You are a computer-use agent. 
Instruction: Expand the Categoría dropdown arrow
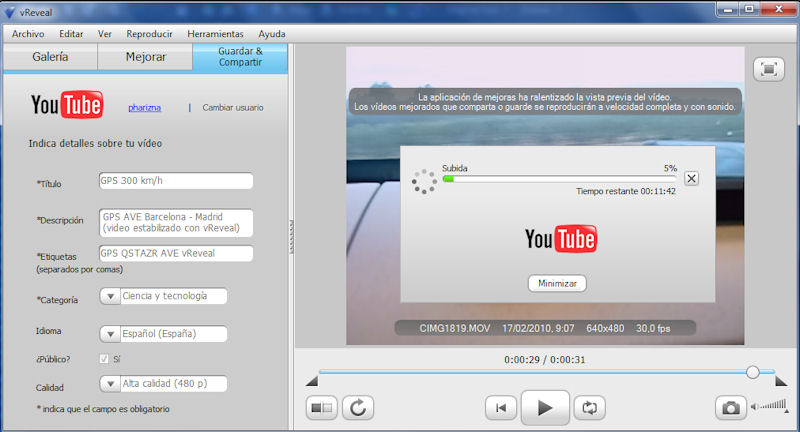click(110, 296)
